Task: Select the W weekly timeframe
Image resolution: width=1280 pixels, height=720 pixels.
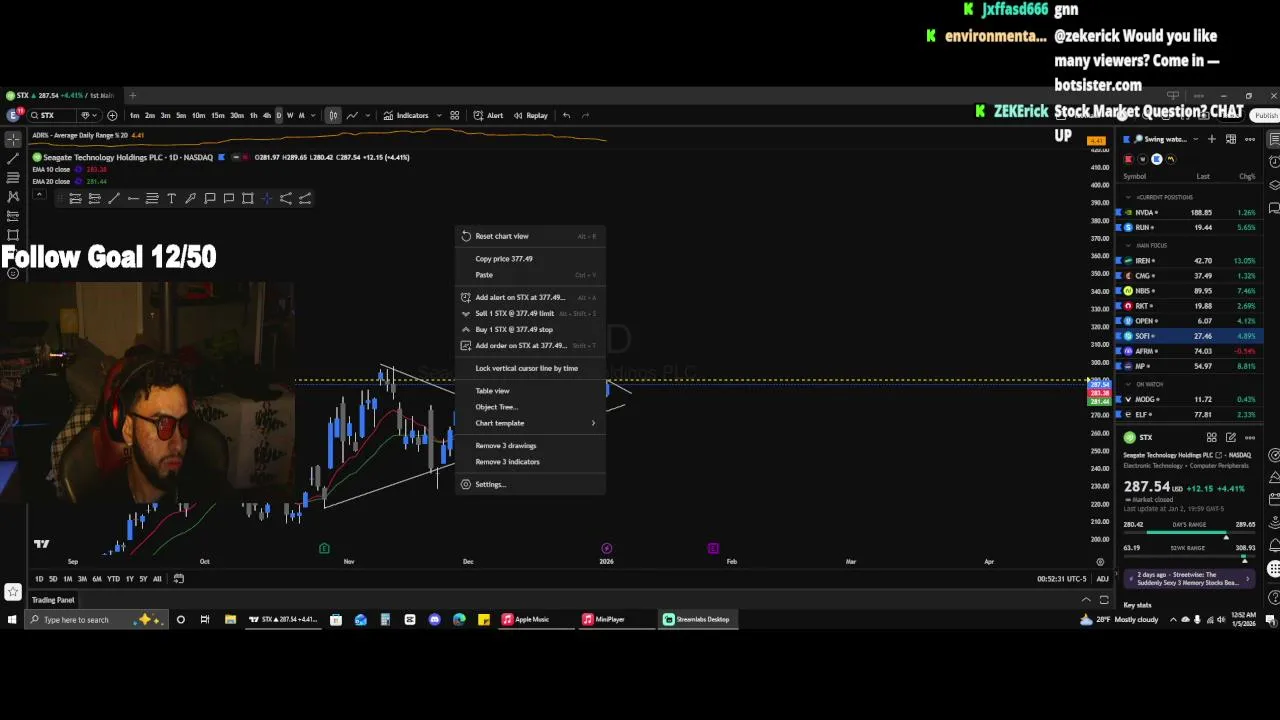Action: coord(290,115)
